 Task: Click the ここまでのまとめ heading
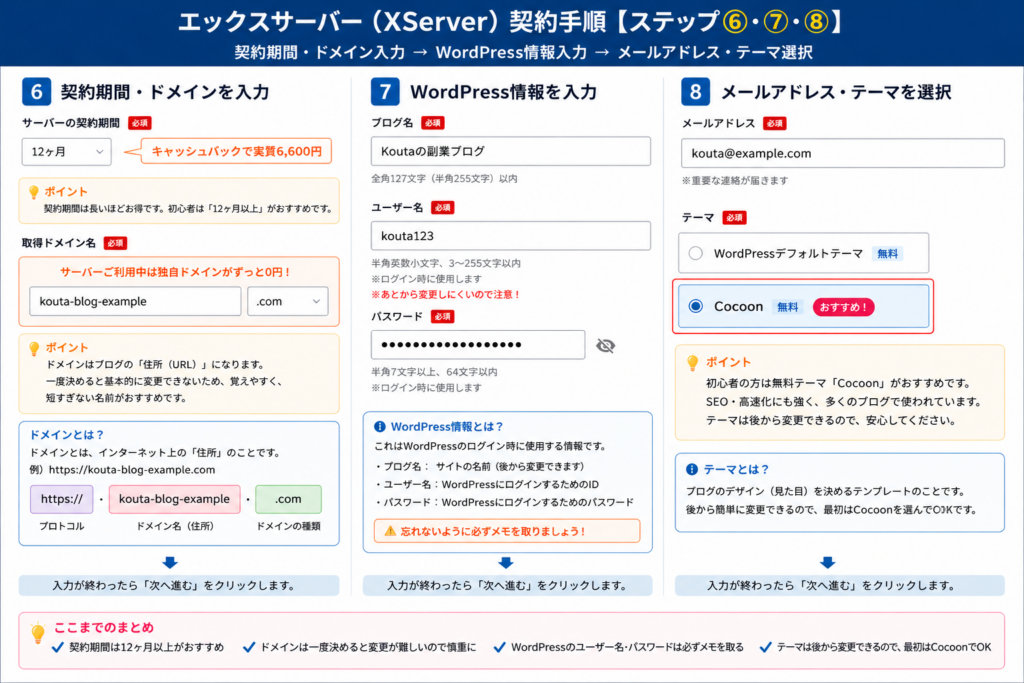click(x=104, y=627)
